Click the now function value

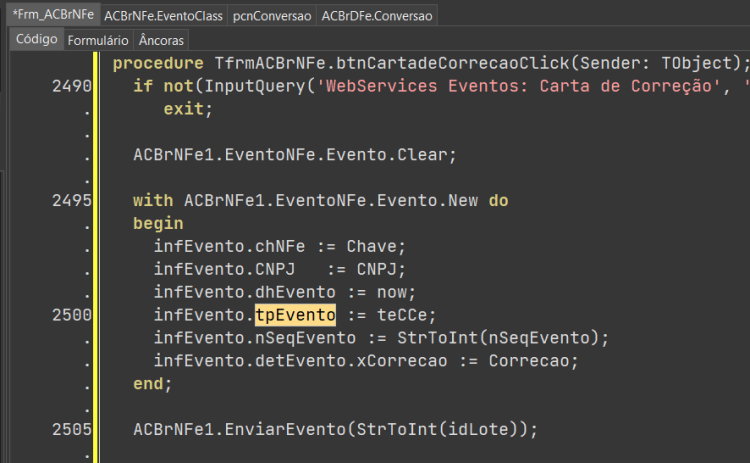pos(392,292)
